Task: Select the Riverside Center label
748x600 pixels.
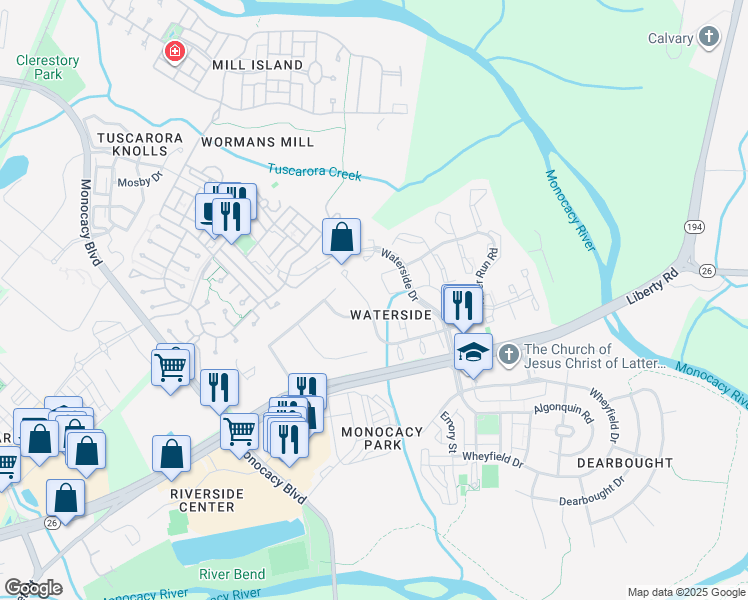Action: click(x=207, y=500)
